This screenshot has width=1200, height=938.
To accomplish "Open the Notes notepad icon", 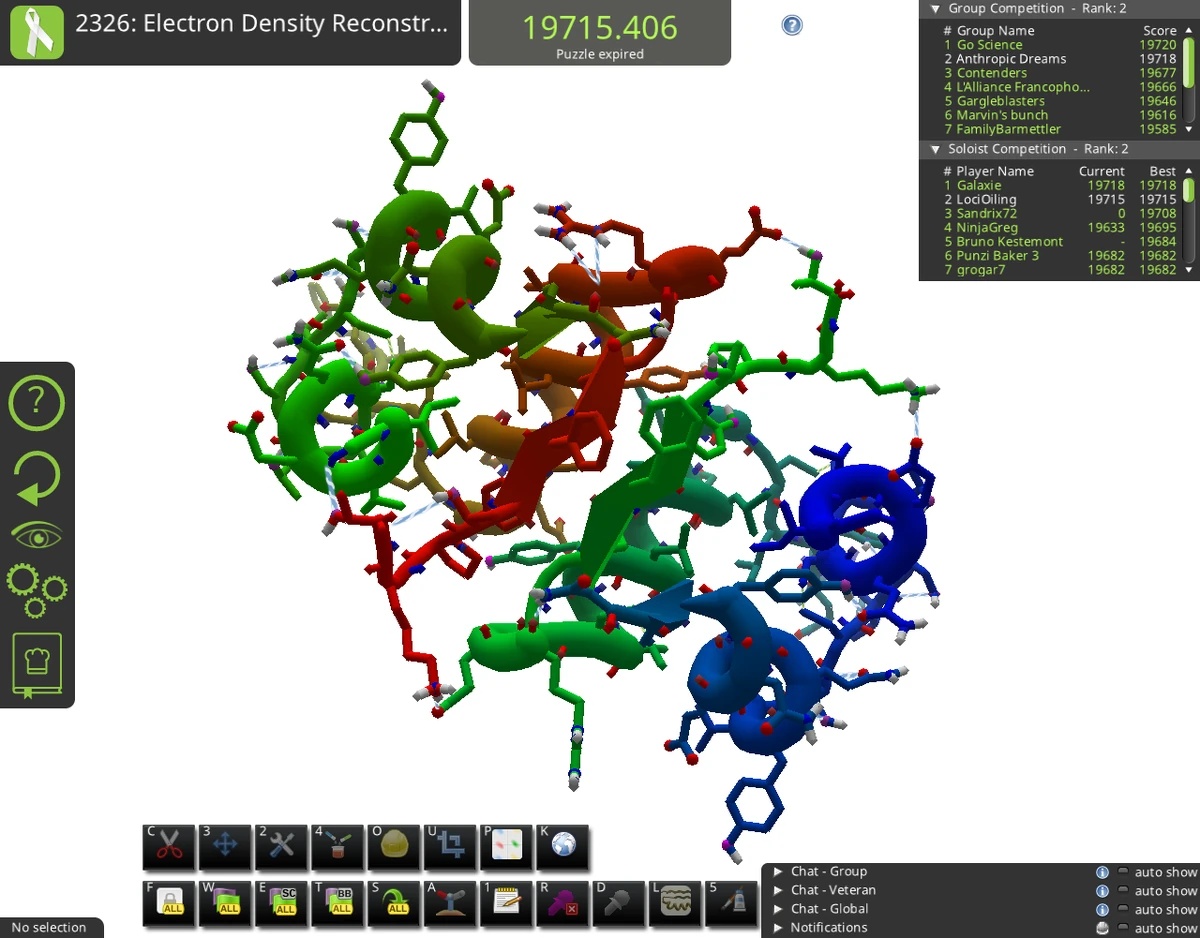I will (505, 903).
